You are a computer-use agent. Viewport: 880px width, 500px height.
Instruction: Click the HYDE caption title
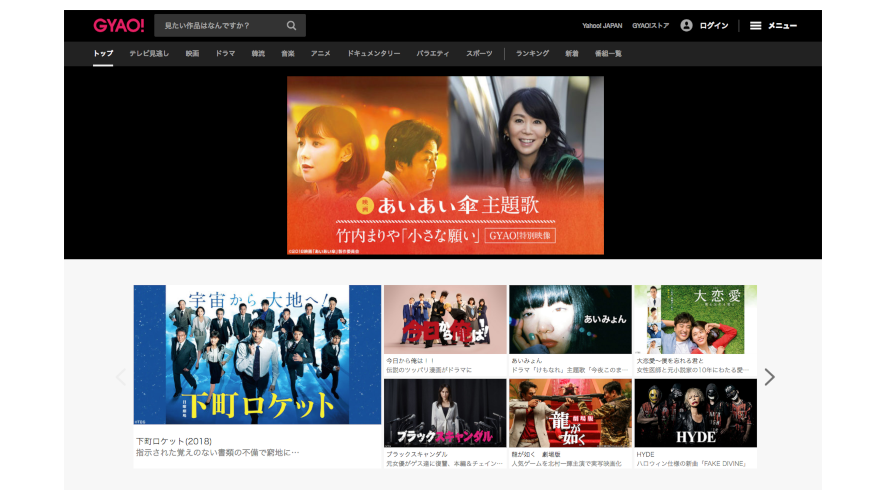pyautogui.click(x=645, y=455)
